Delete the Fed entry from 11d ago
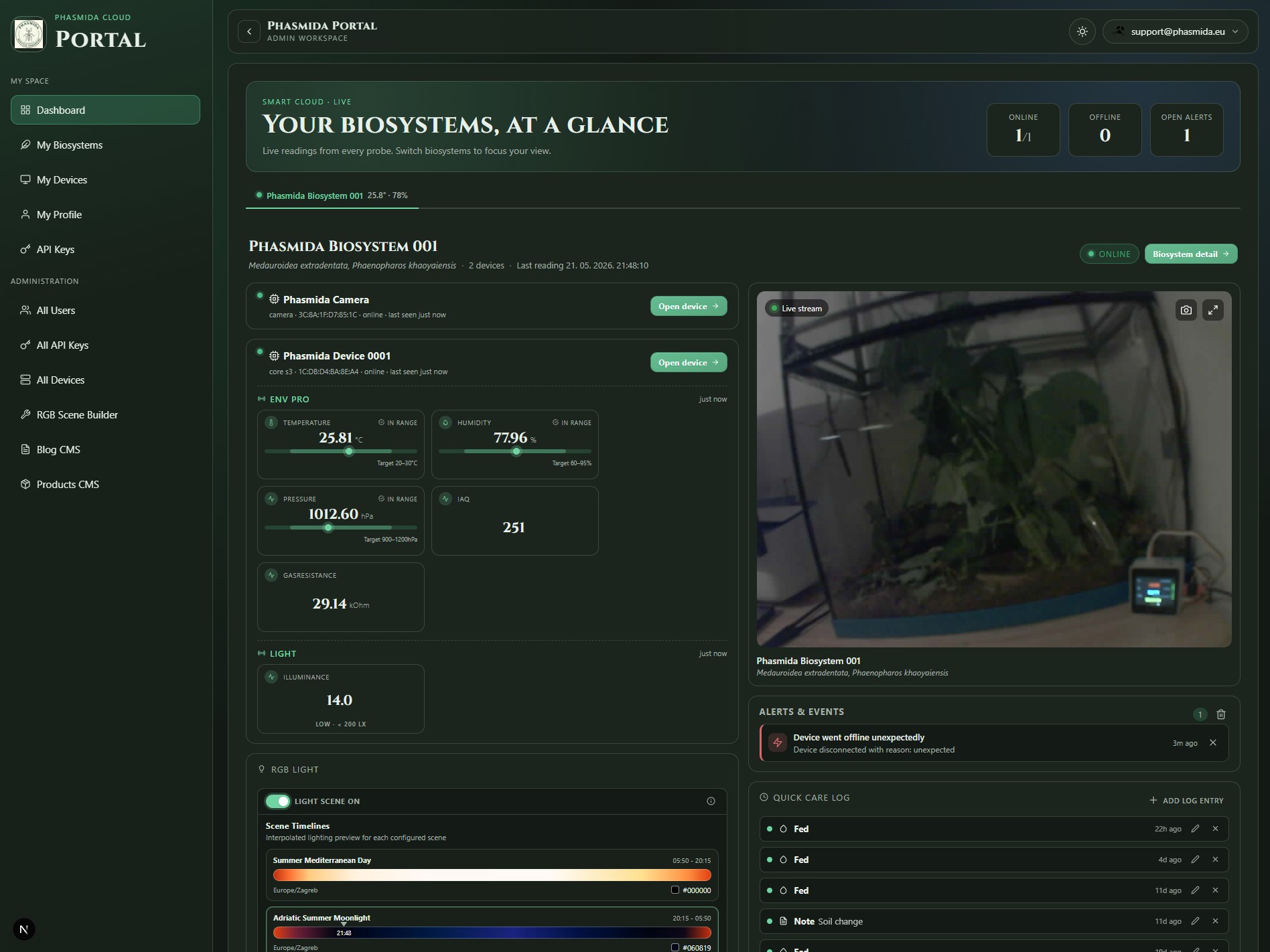The image size is (1270, 952). 1216,890
